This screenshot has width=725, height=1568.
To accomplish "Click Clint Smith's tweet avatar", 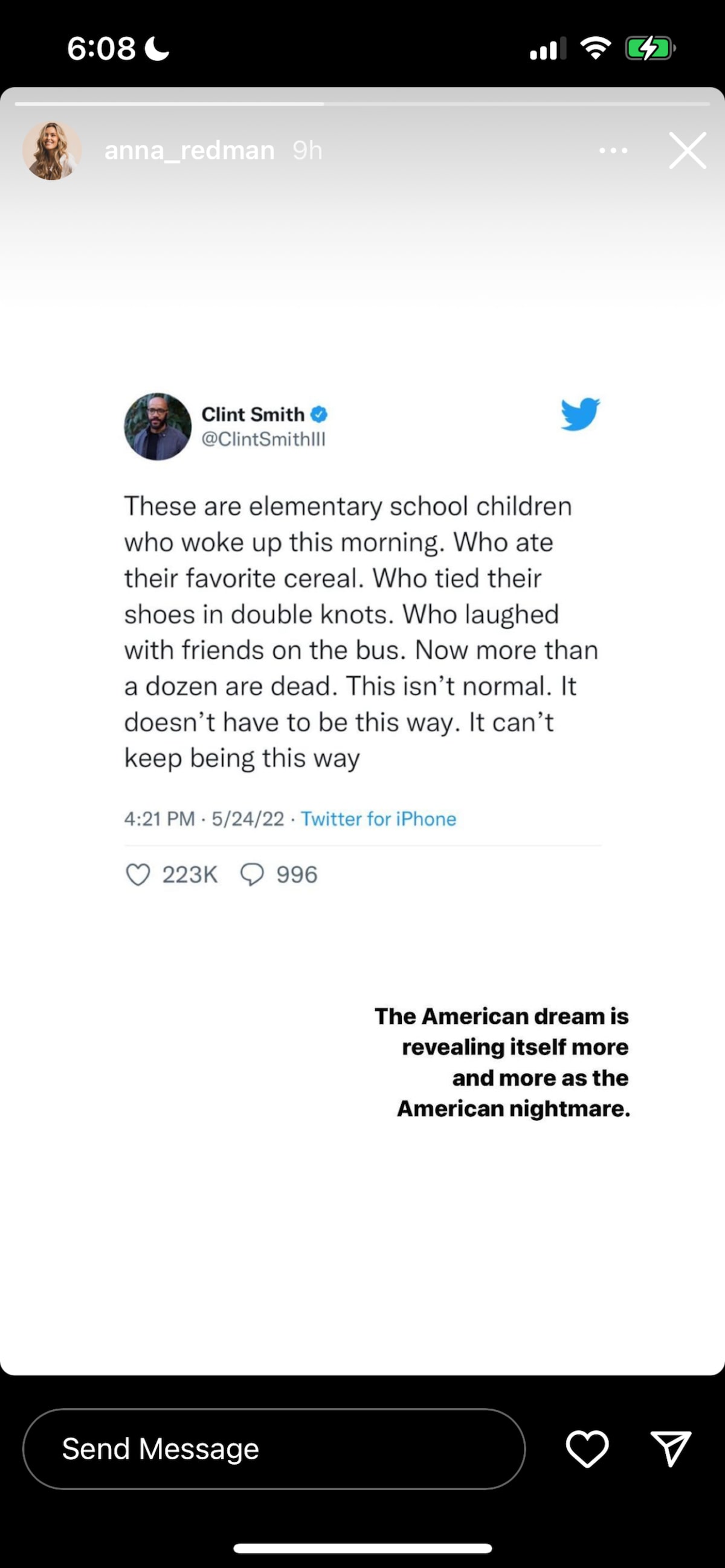I will tap(158, 427).
